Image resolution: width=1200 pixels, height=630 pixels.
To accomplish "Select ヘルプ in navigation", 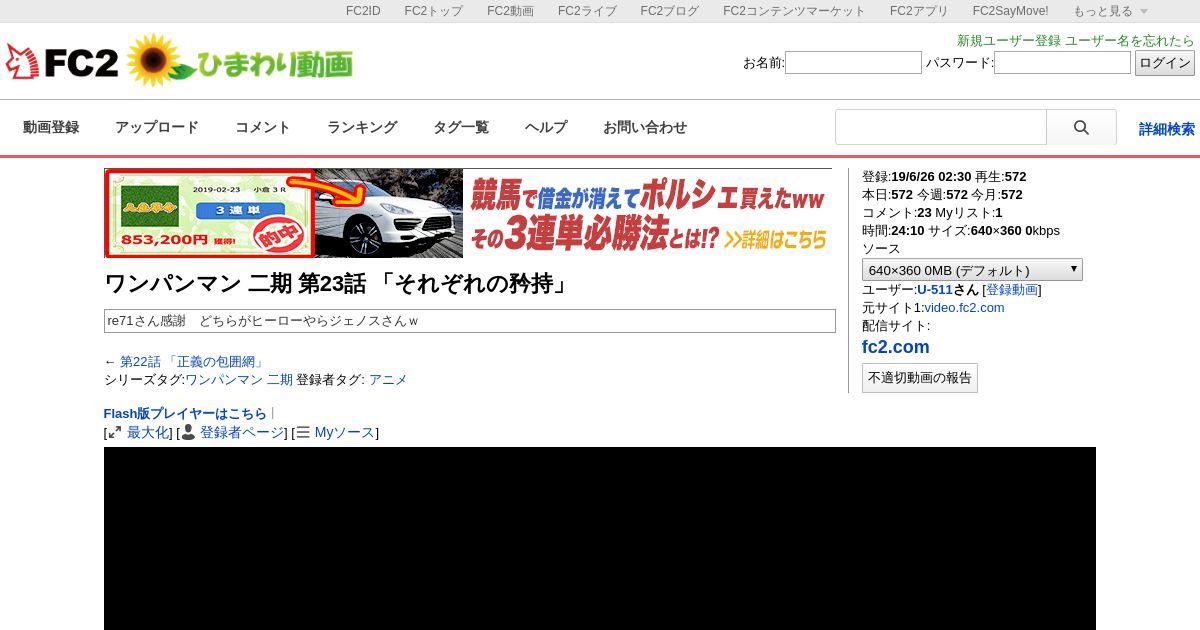I will tap(546, 127).
